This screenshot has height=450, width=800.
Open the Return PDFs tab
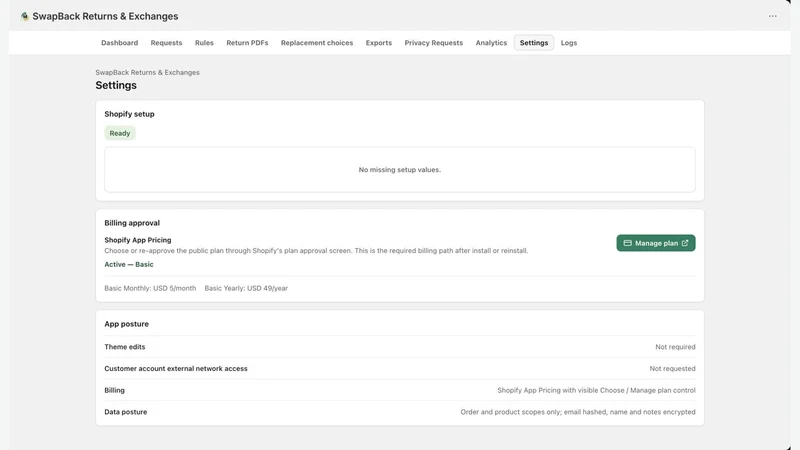(247, 43)
